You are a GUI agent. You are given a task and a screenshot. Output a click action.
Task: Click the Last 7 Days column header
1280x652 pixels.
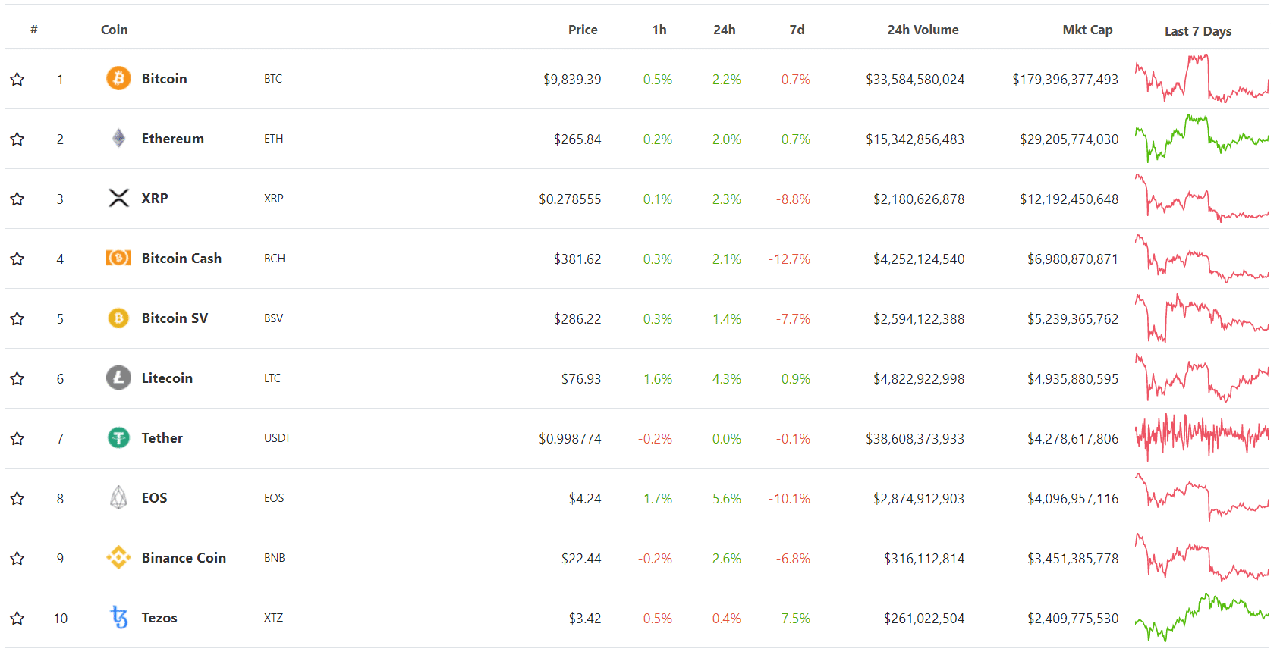[x=1198, y=32]
